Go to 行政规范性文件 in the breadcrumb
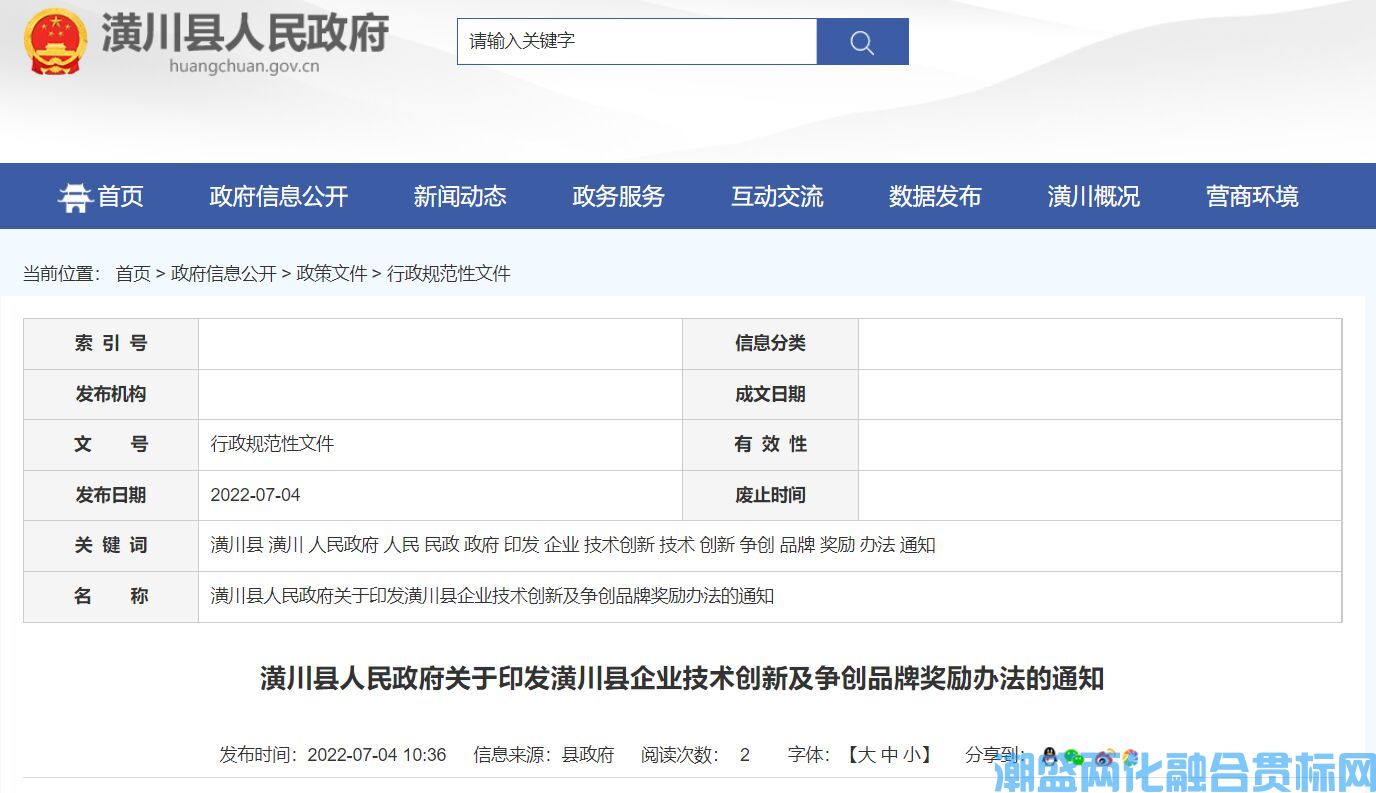1376x793 pixels. 449,273
